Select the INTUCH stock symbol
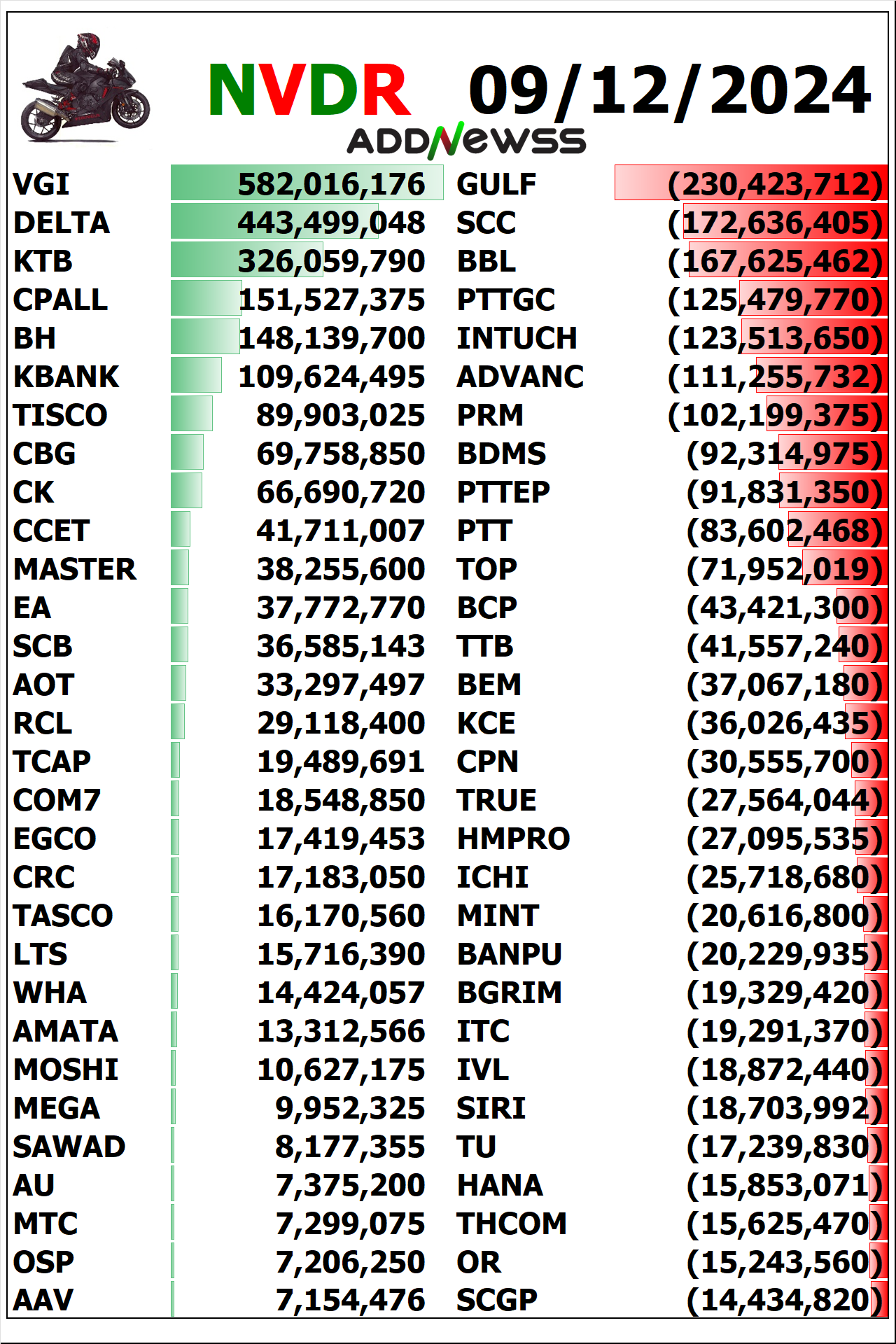The image size is (896, 1344). (x=517, y=338)
